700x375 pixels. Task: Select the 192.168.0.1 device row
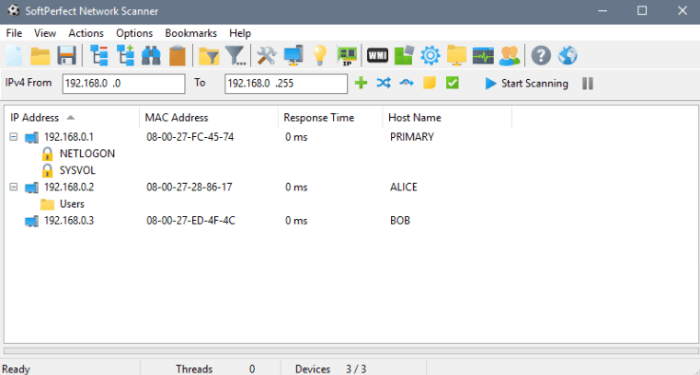pyautogui.click(x=350, y=137)
